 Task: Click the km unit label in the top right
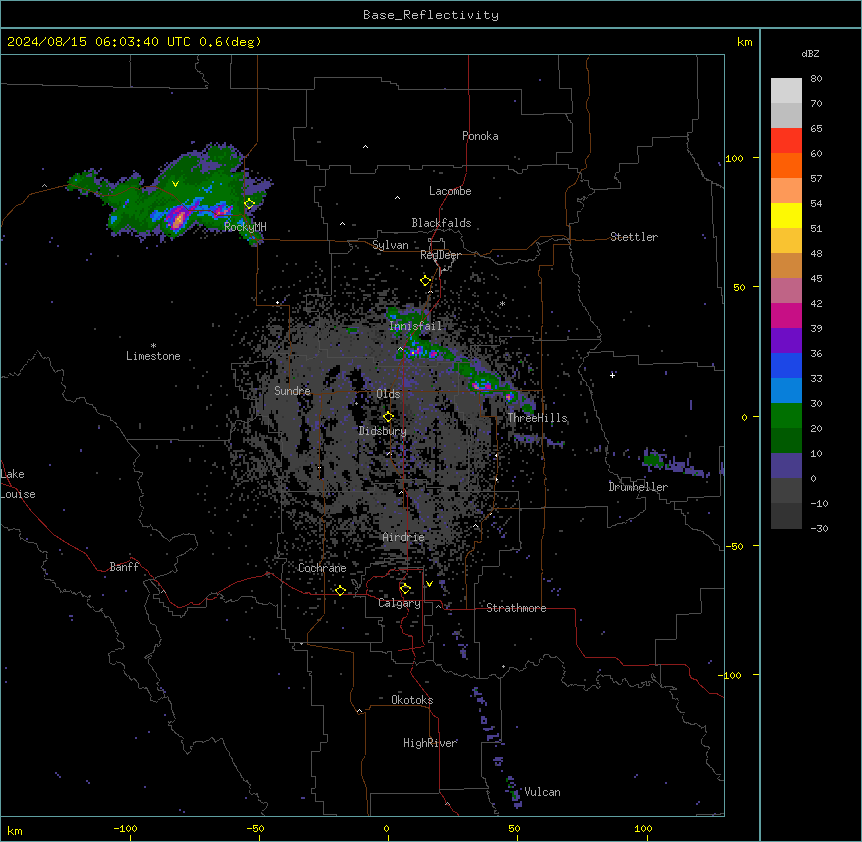[744, 42]
